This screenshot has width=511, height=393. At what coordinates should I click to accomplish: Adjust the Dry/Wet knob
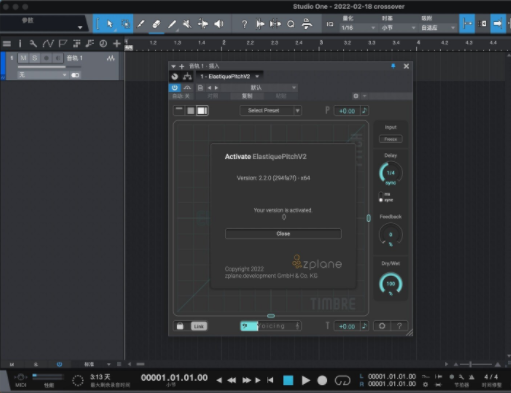coord(391,284)
